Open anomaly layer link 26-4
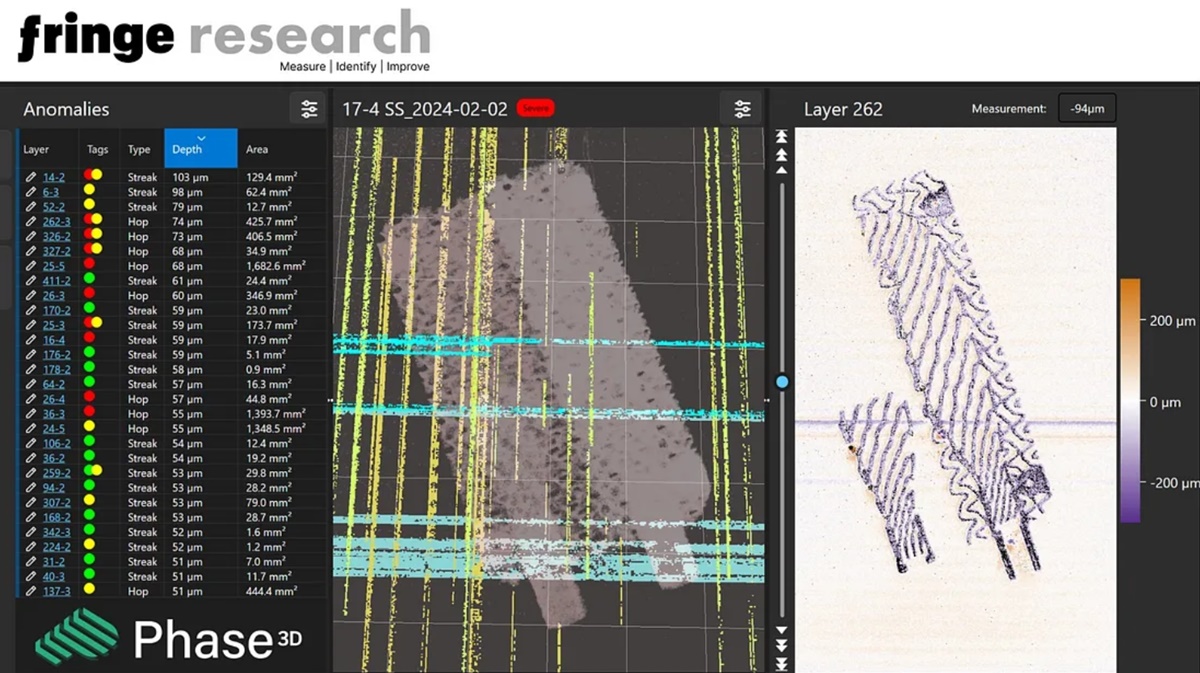The width and height of the screenshot is (1200, 673). pos(54,399)
